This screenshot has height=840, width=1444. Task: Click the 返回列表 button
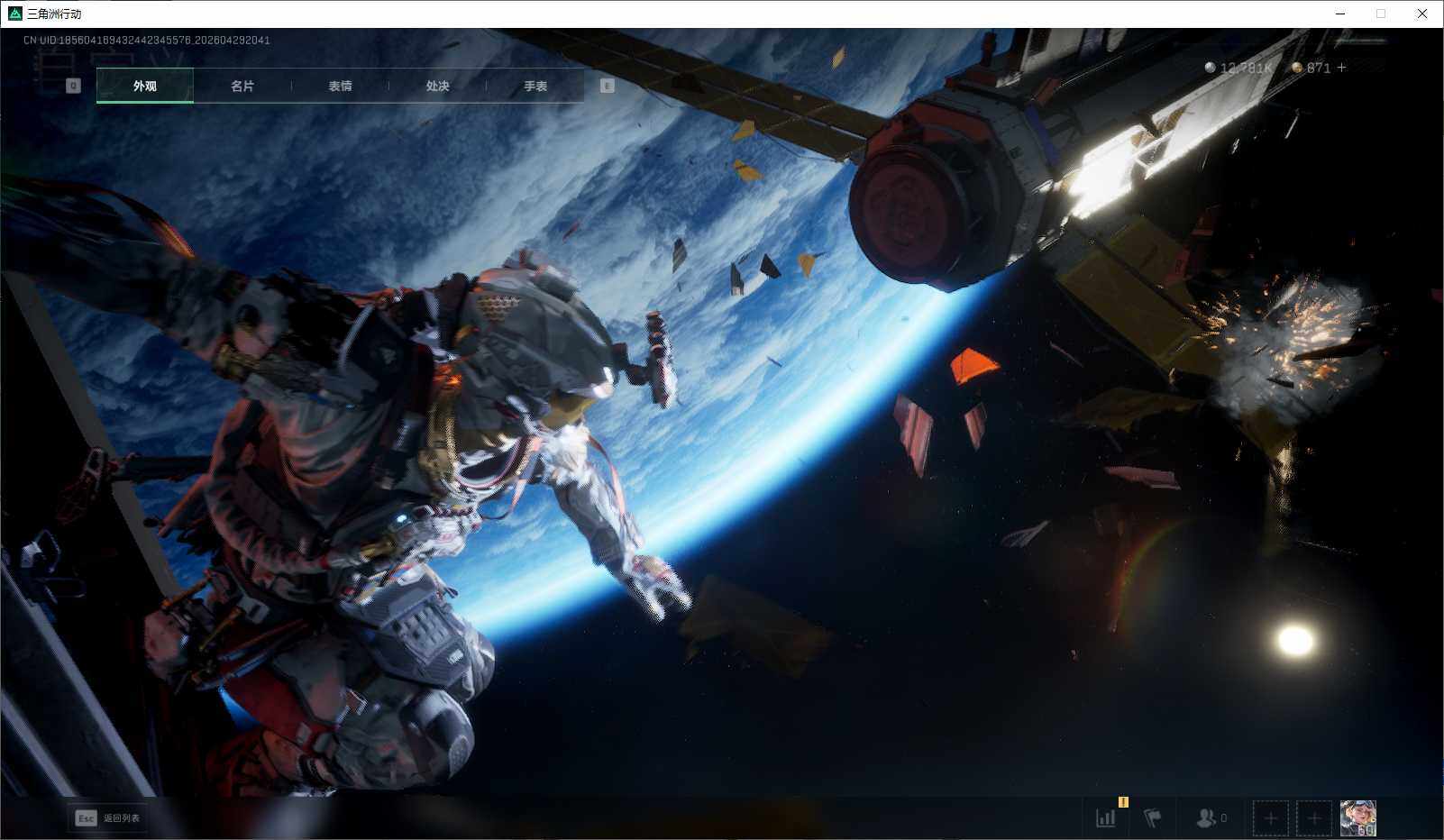[109, 818]
